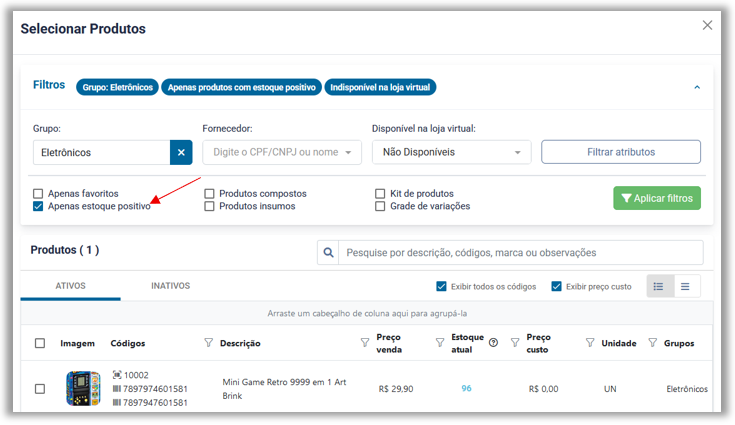Viewport: 735px width, 425px height.
Task: Click the Filtrar atributos button
Action: pos(620,152)
